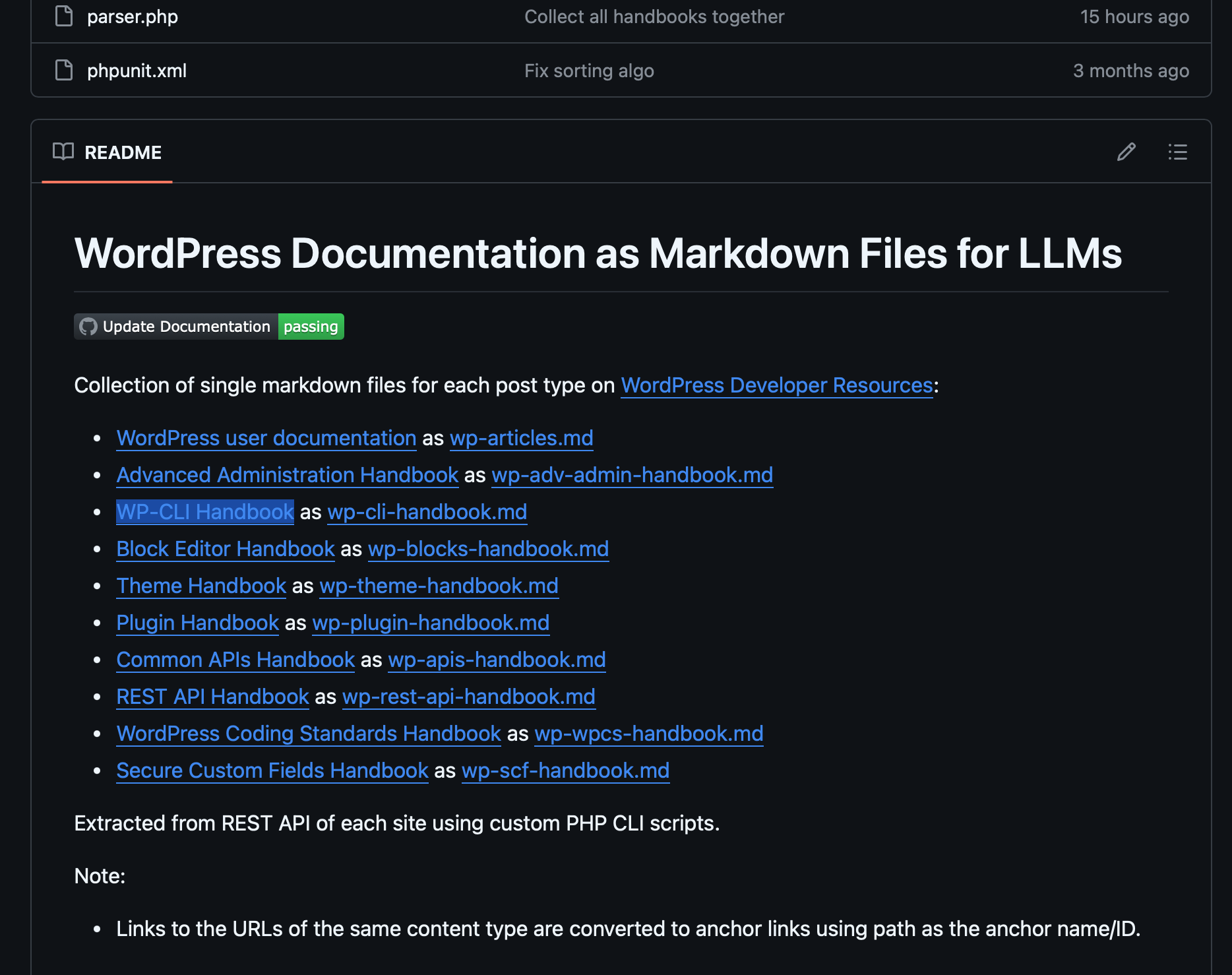Open Theme Handbook link
The image size is (1232, 975).
[x=201, y=586]
